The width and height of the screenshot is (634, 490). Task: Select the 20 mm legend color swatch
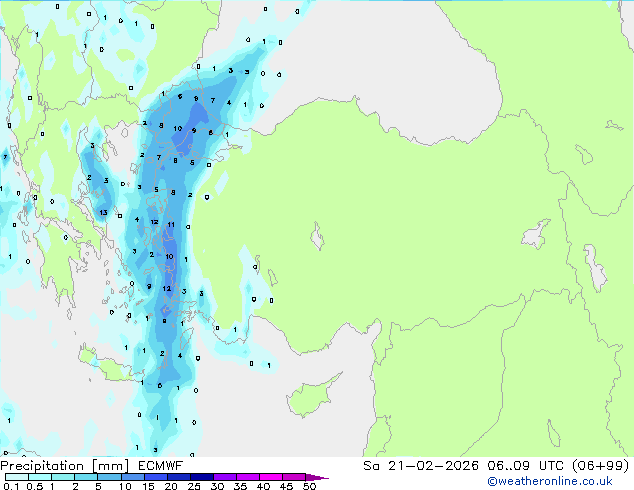pyautogui.click(x=178, y=477)
